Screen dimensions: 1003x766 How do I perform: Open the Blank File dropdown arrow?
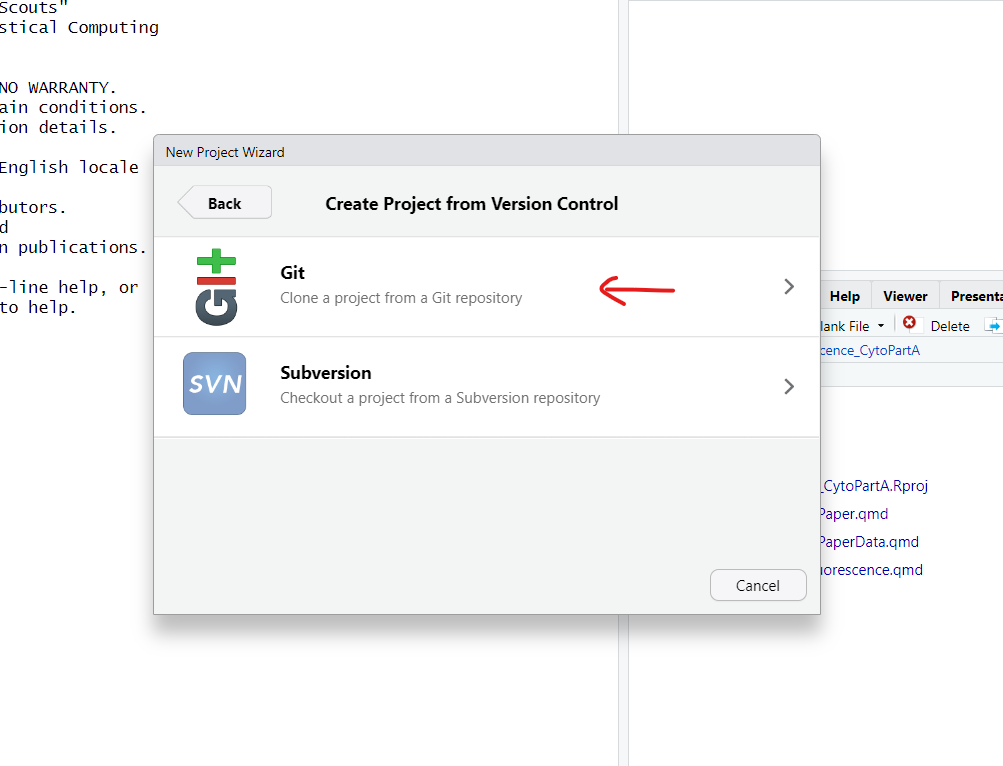coord(881,326)
